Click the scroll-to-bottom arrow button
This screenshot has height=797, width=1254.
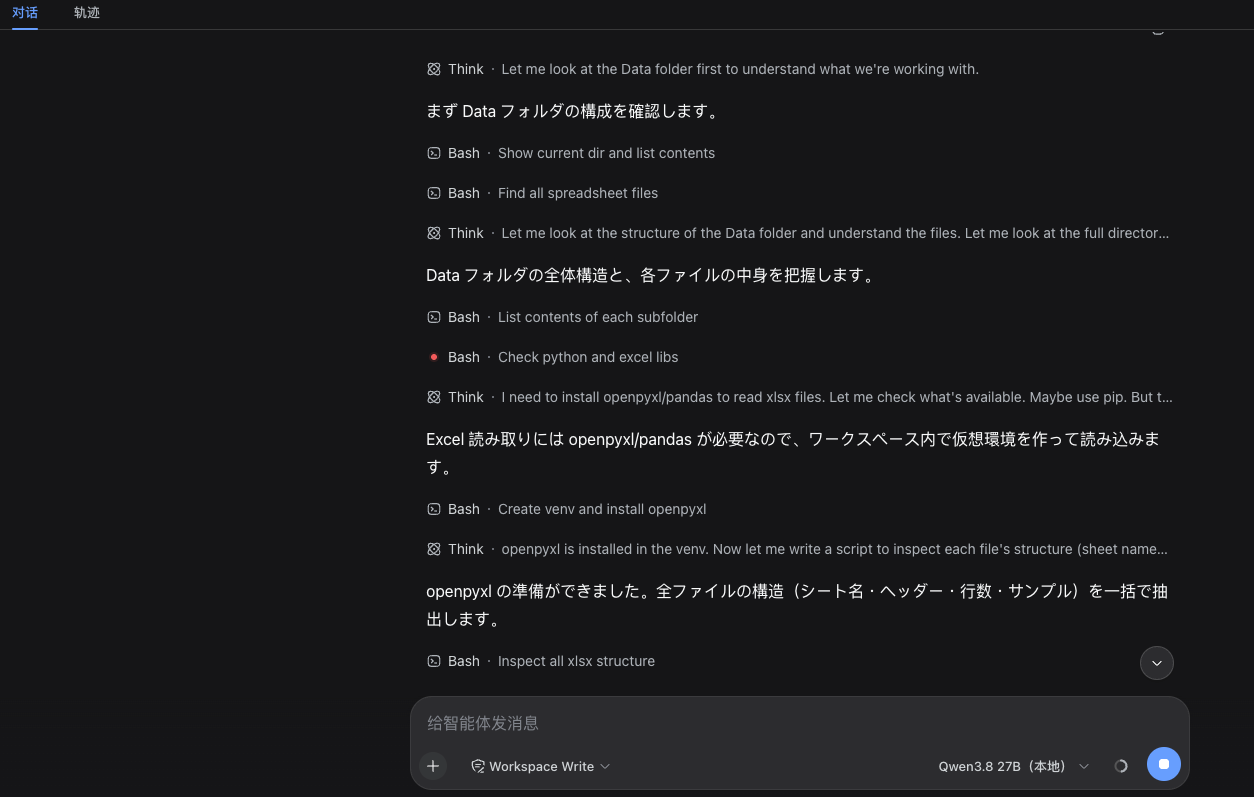[1157, 663]
